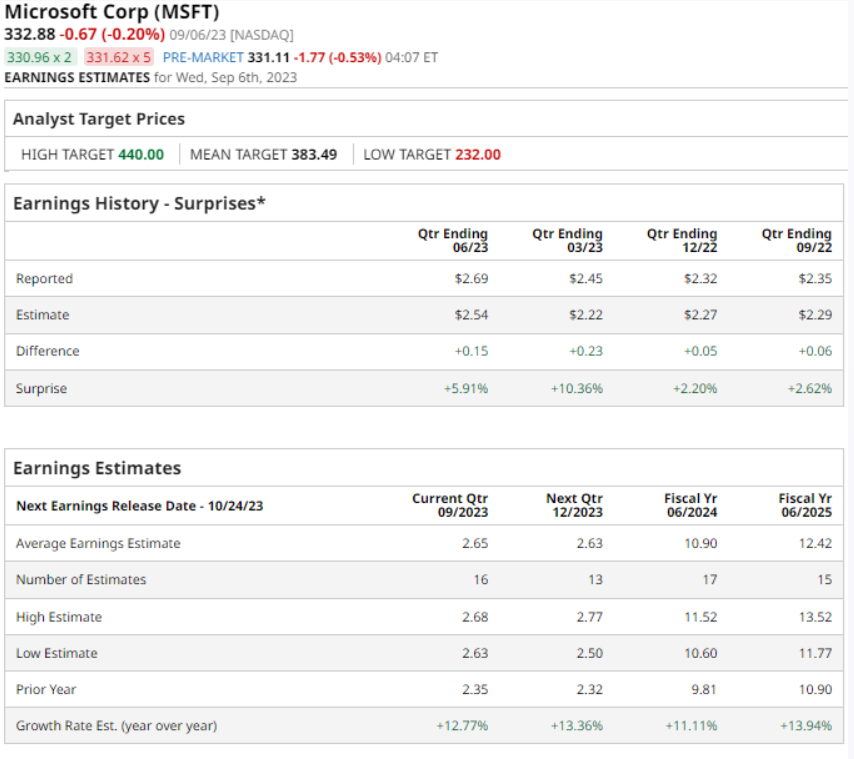Select surprise value +2.20%
Screen dimensions: 854x759
pyautogui.click(x=695, y=389)
